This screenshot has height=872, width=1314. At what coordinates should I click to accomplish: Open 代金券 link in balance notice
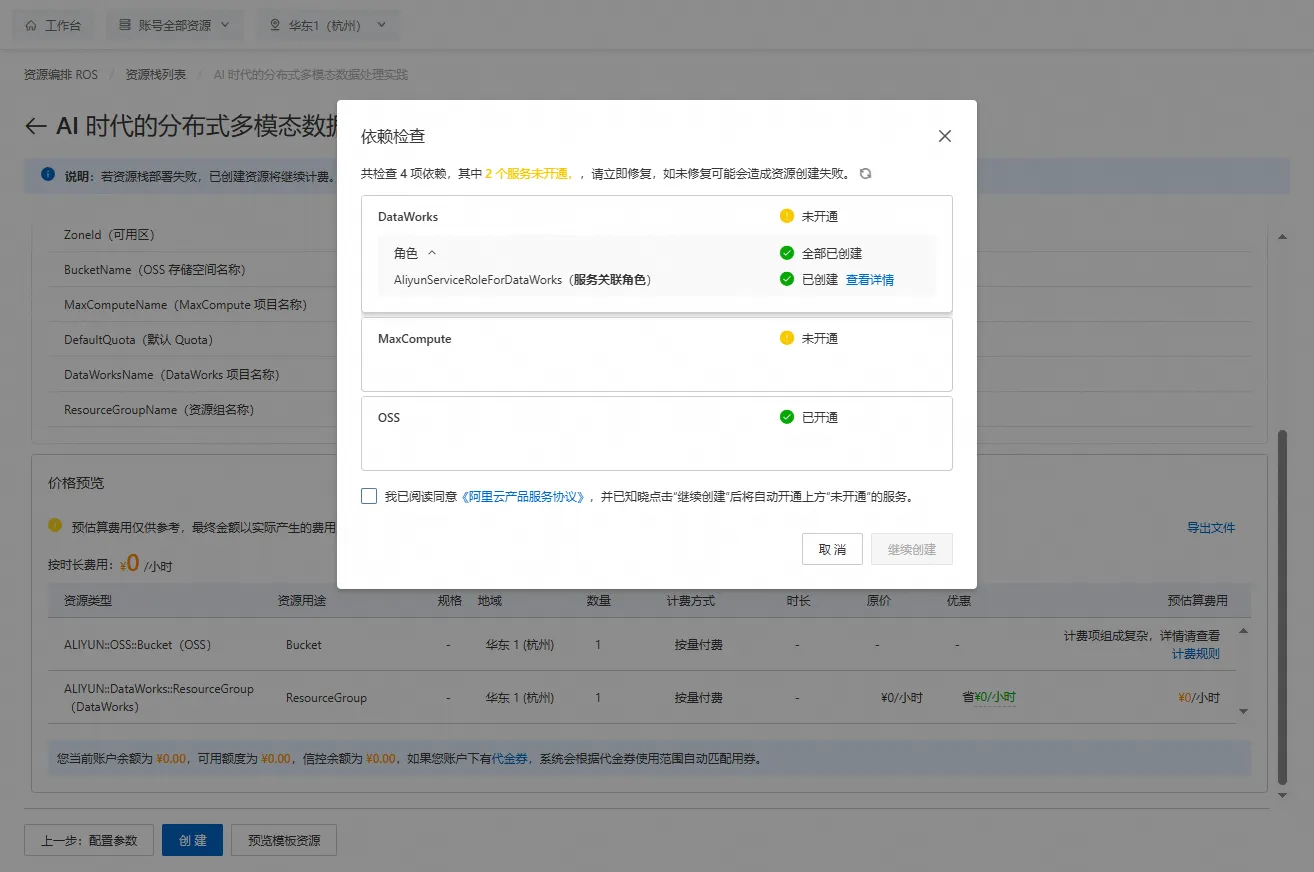[x=509, y=759]
